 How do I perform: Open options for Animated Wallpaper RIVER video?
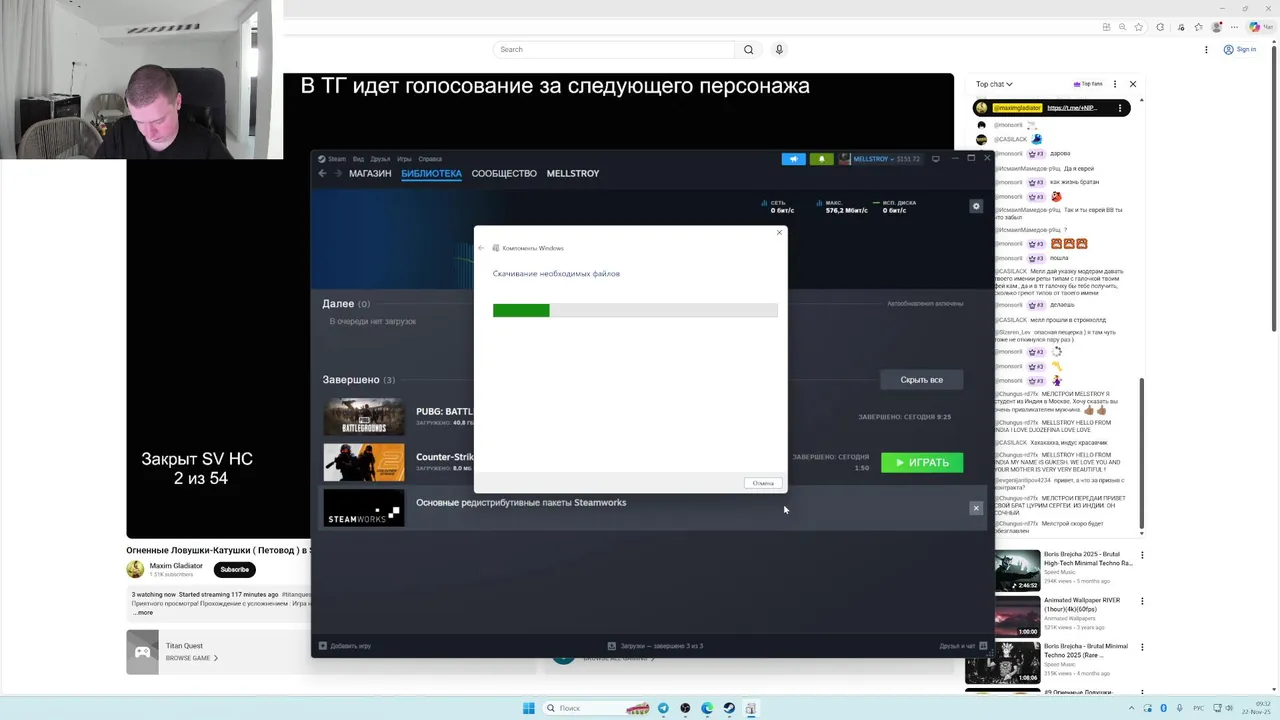click(1142, 601)
